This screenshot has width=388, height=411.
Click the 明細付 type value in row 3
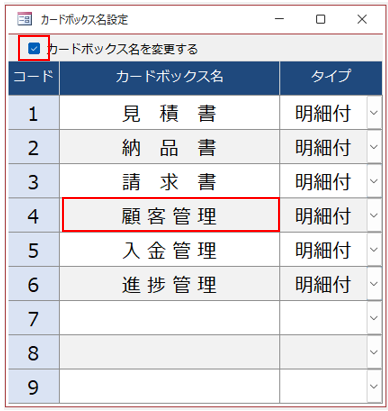(x=323, y=181)
